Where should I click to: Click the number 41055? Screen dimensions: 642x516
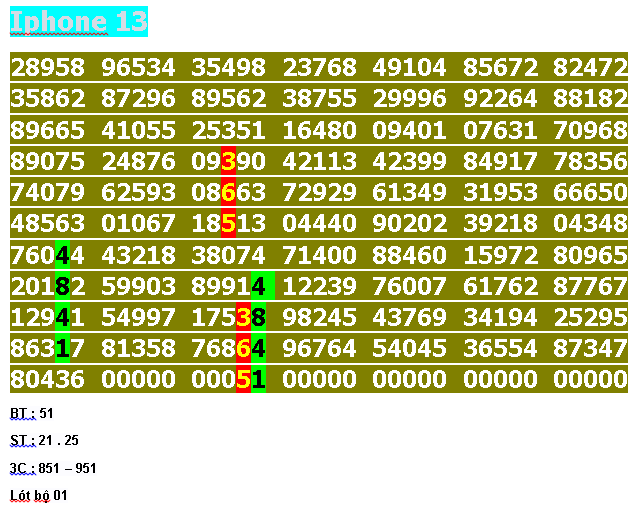[138, 130]
